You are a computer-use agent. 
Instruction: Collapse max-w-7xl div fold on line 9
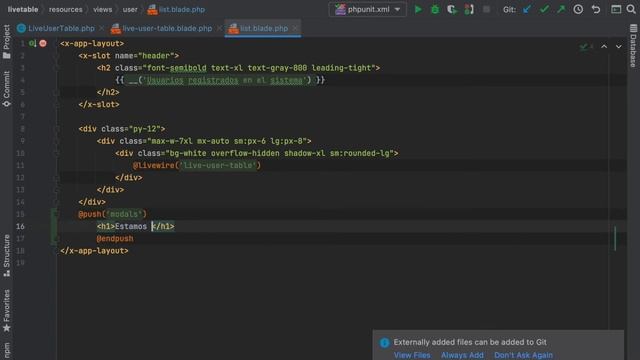click(57, 141)
